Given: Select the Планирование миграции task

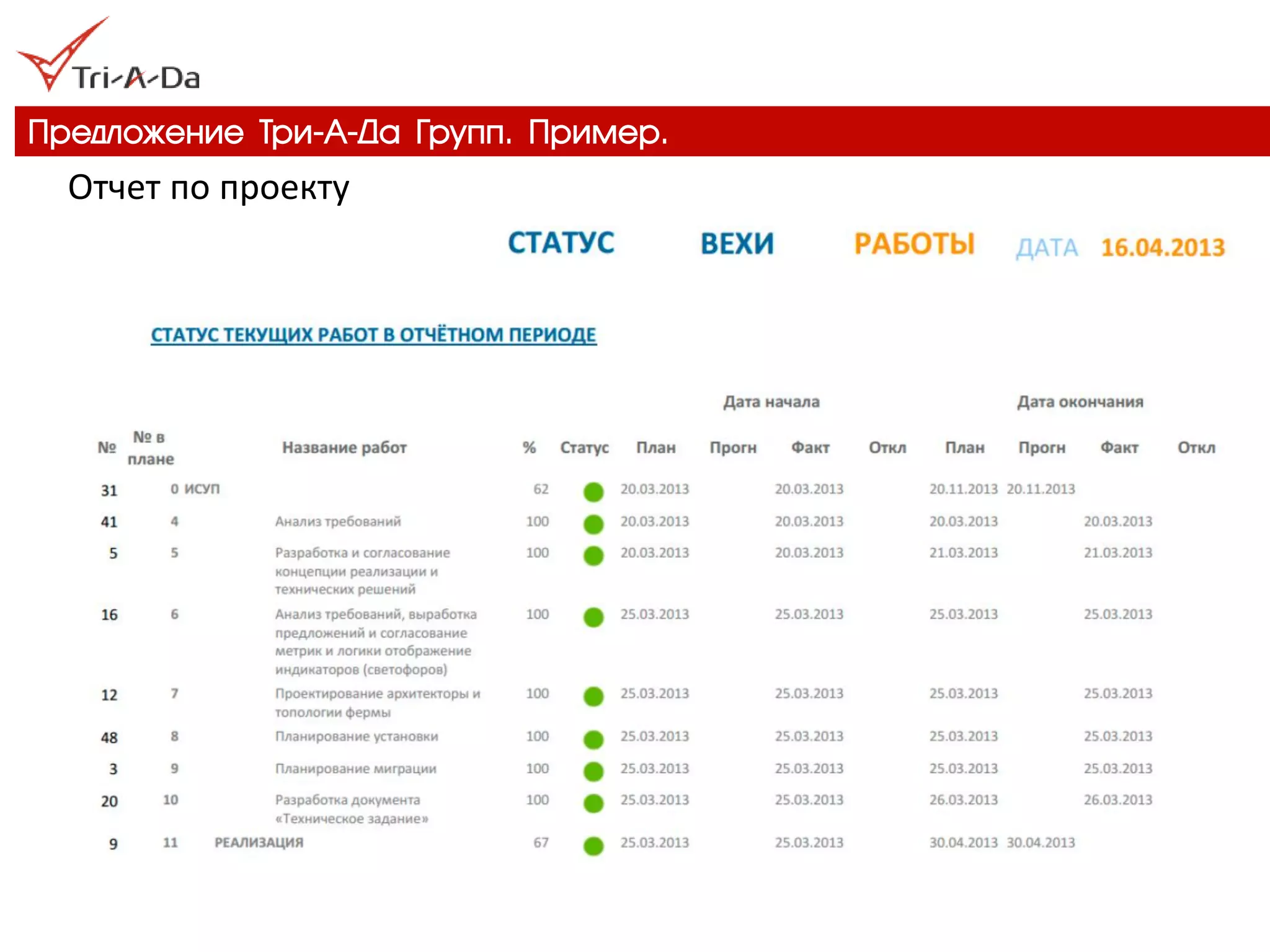Looking at the screenshot, I should point(356,769).
